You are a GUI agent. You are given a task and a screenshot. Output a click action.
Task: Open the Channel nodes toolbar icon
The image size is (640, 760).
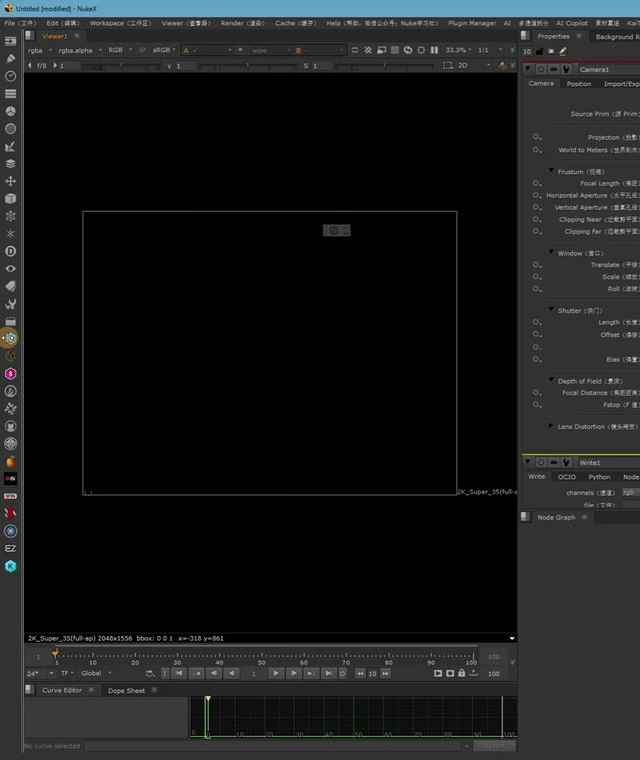pyautogui.click(x=10, y=94)
